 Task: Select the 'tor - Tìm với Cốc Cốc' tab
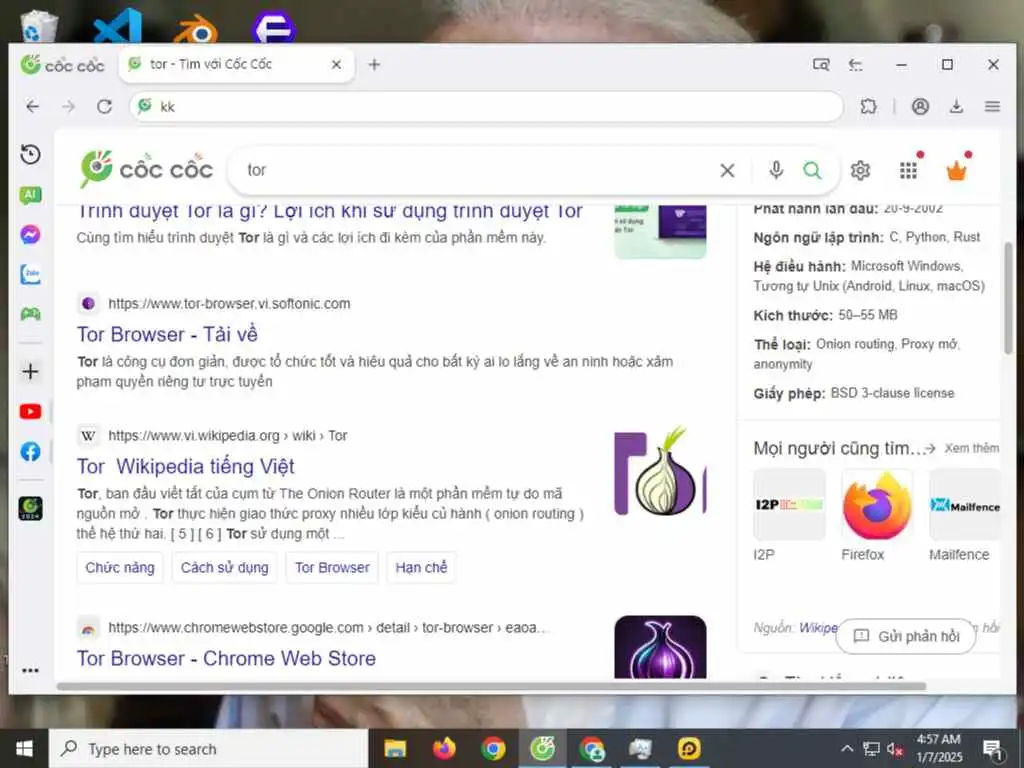coord(236,65)
